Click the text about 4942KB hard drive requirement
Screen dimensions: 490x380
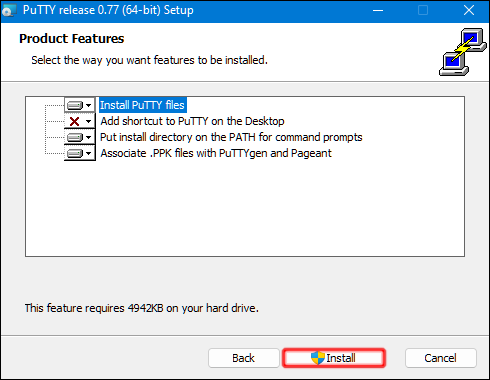142,308
